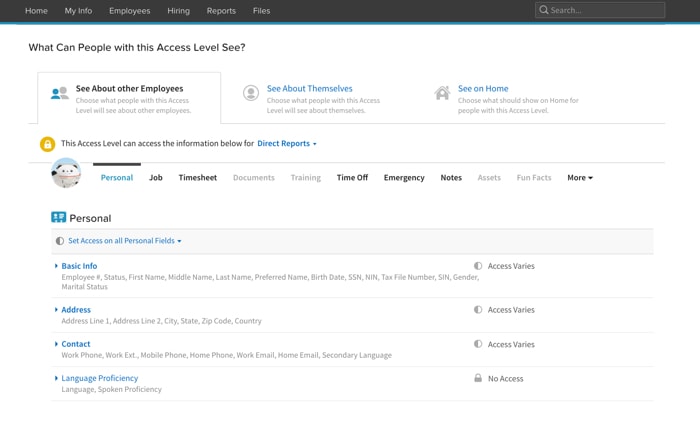Expand Address with its triangle arrow

click(x=56, y=310)
